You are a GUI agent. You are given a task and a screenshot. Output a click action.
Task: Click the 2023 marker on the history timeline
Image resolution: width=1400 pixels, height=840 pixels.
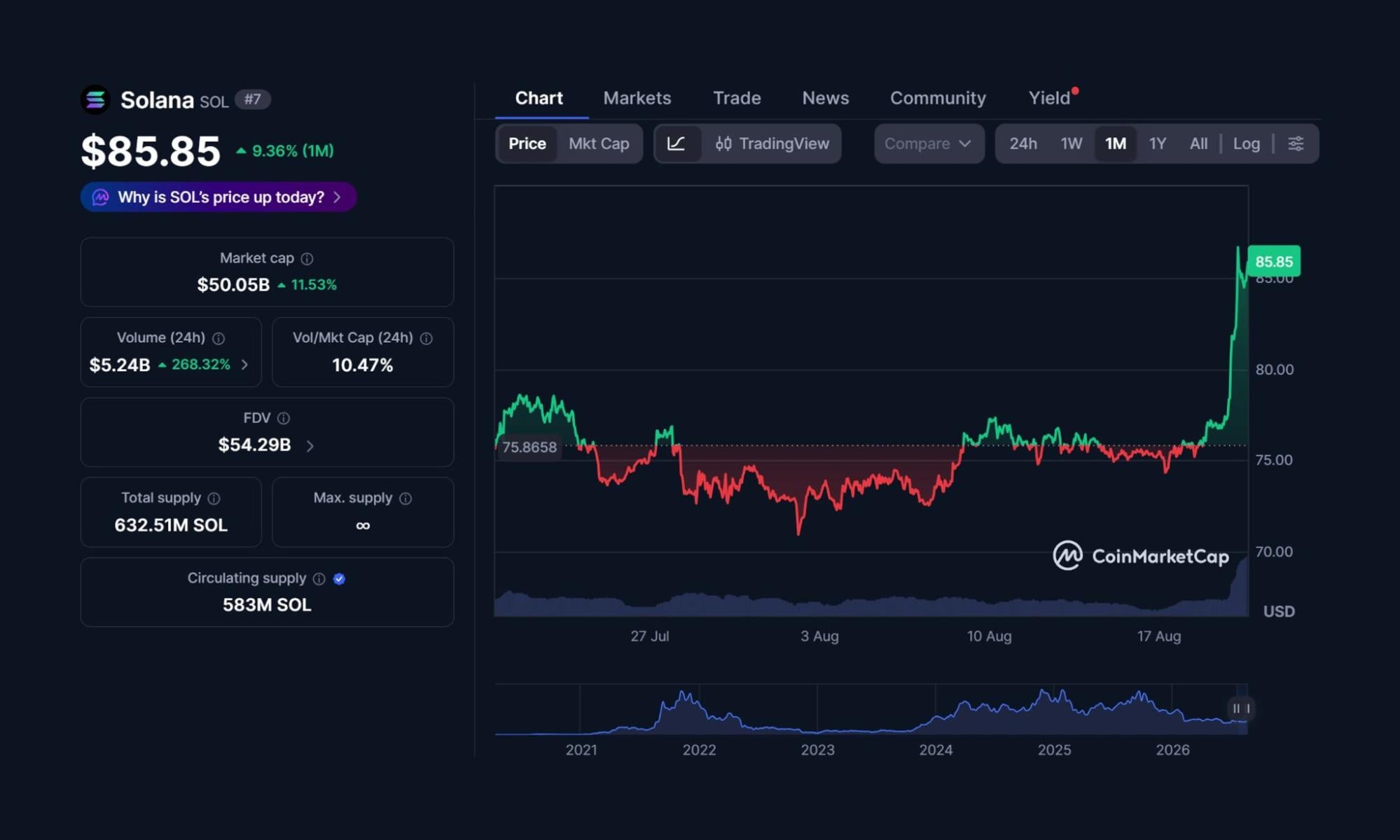coord(817,750)
